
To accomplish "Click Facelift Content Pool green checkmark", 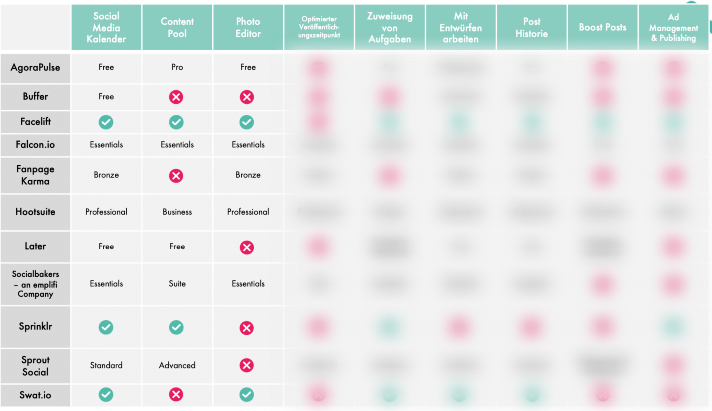I will coord(176,122).
